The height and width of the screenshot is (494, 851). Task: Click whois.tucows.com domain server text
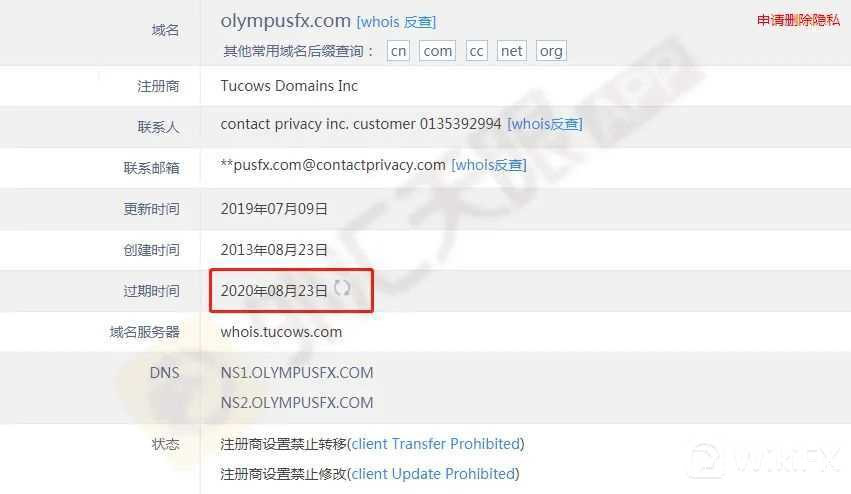(x=281, y=332)
